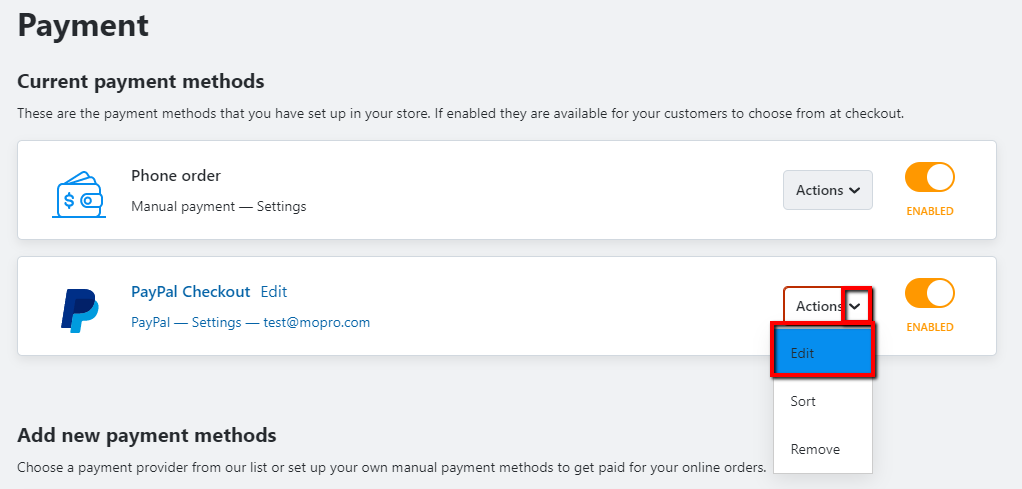Click ENABLED label under PayPal toggle

click(x=929, y=327)
